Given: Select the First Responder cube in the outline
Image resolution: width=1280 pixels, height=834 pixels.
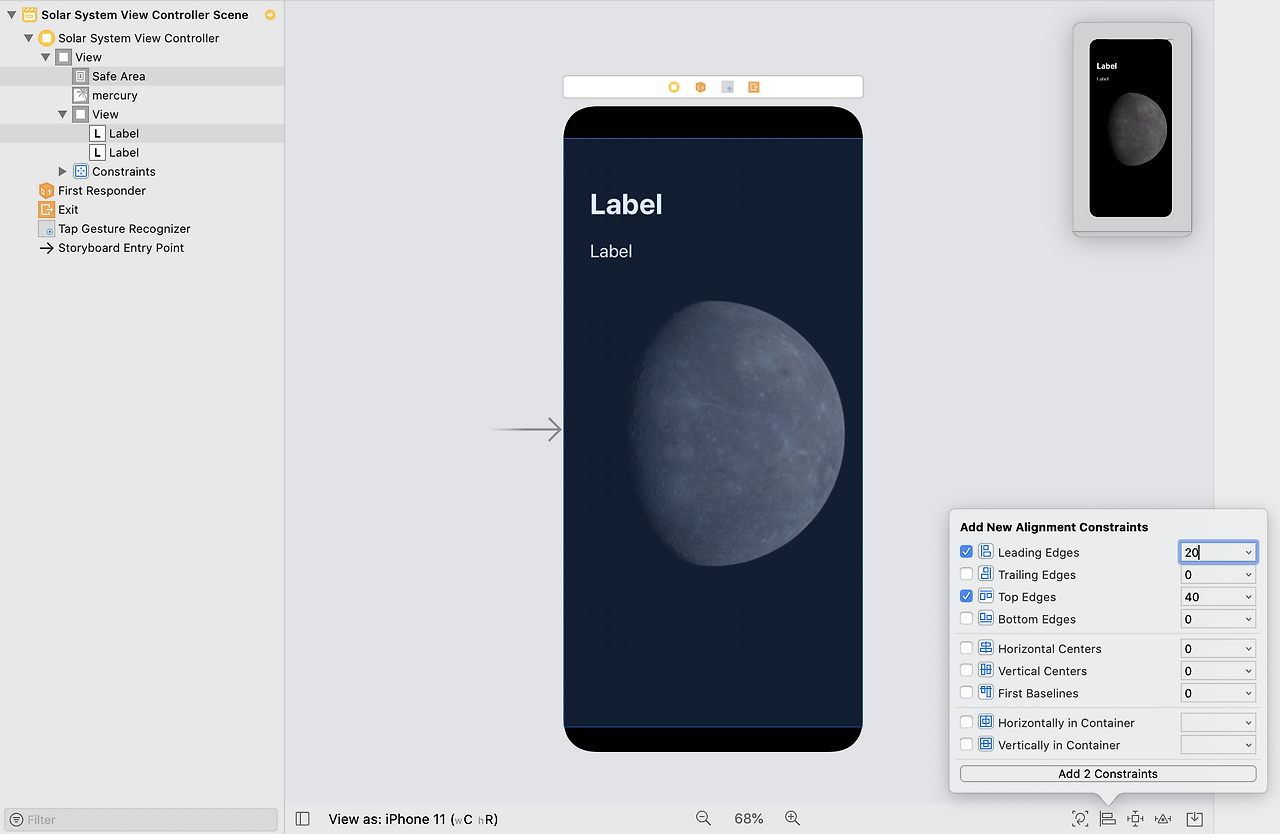Looking at the screenshot, I should pyautogui.click(x=46, y=190).
